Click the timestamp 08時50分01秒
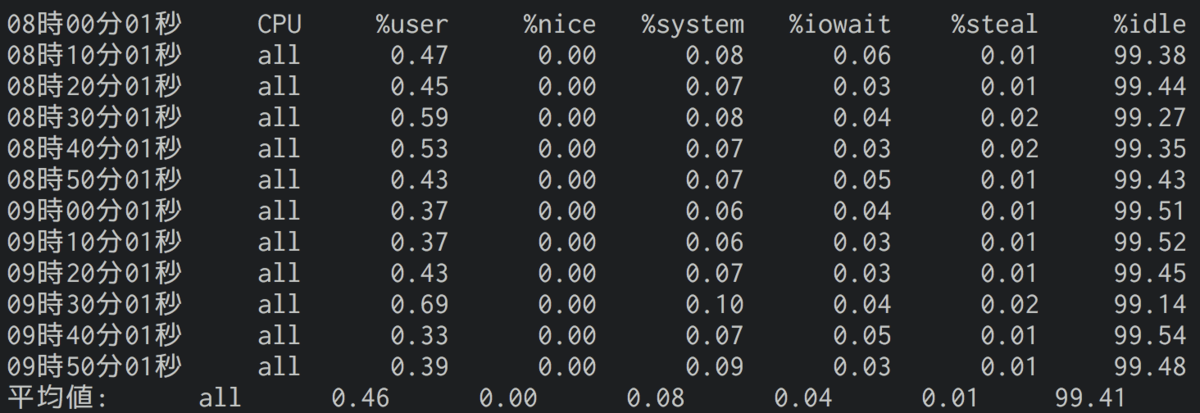Screen dimensions: 1200x413 [94, 180]
